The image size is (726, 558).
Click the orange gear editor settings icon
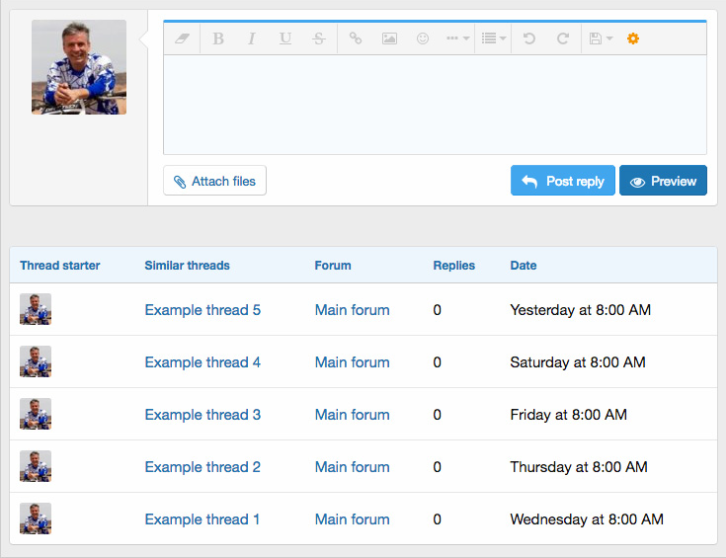click(633, 39)
